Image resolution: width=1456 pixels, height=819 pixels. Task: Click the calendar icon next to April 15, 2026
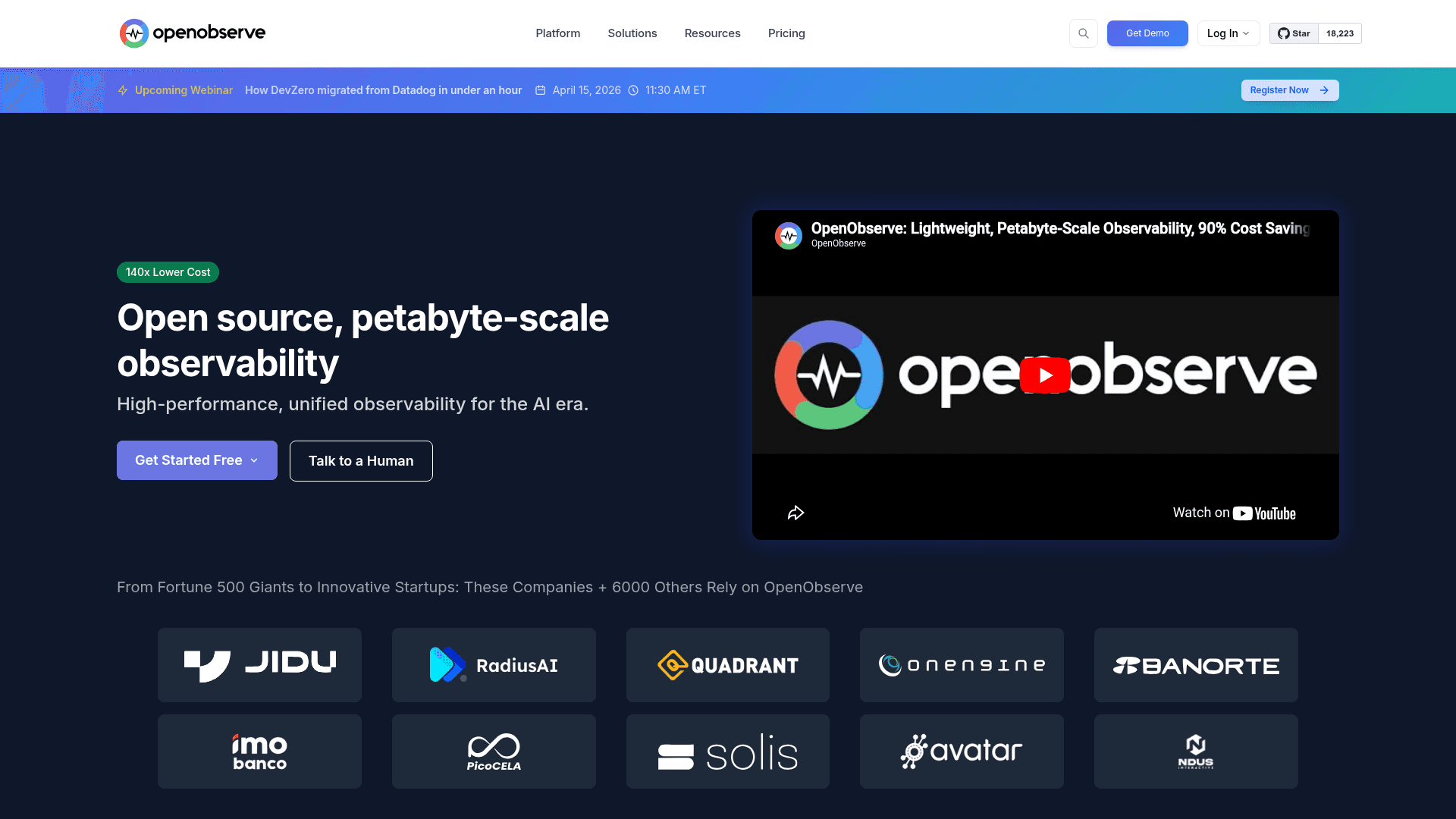(x=540, y=90)
